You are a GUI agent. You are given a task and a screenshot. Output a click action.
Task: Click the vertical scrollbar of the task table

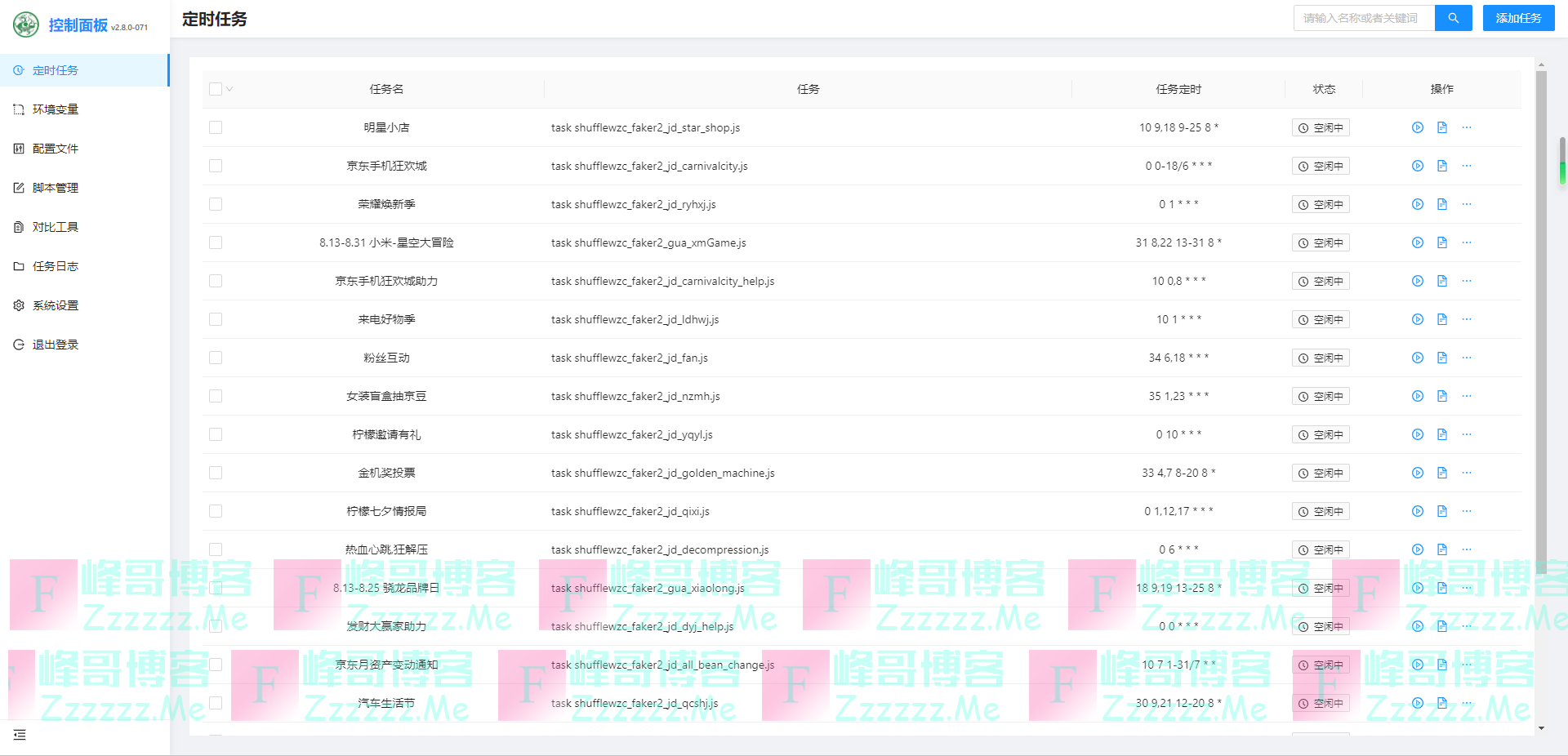coord(1541,327)
